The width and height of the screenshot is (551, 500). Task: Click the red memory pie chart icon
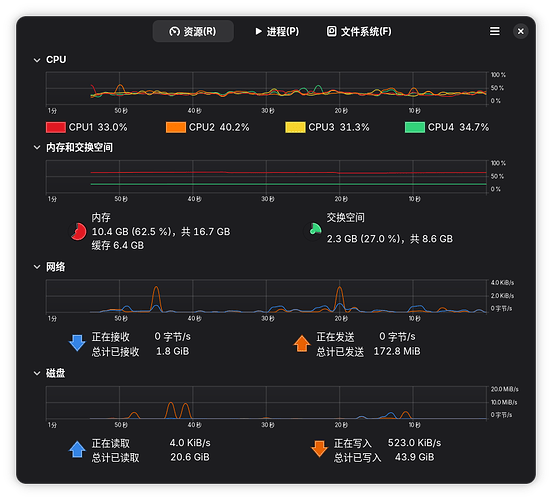78,232
